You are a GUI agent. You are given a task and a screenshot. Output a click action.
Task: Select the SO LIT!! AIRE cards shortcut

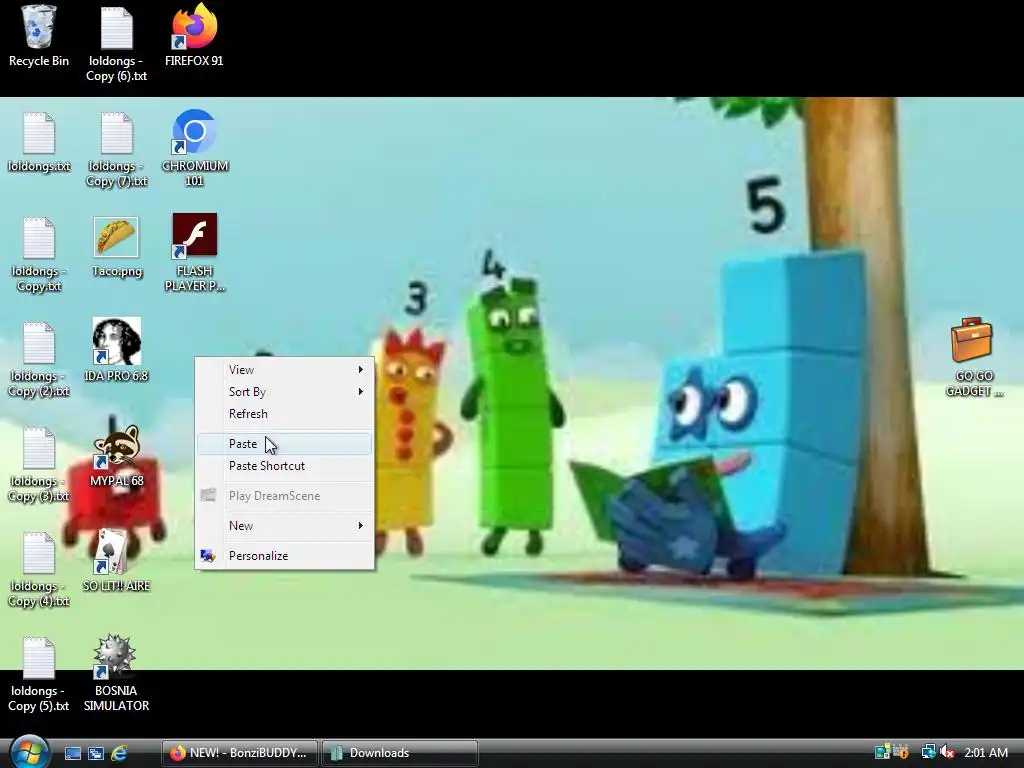click(116, 561)
